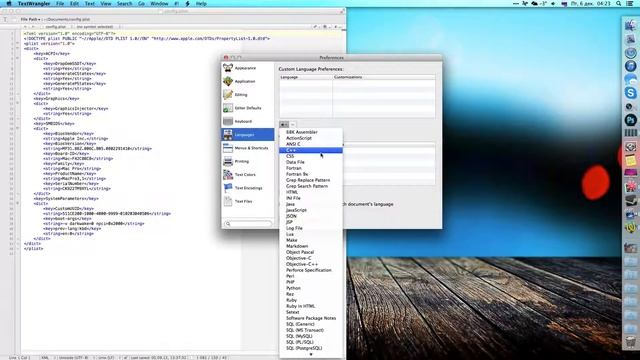This screenshot has height=360, width=640.
Task: Click the Skype icon in the Dock
Action: tap(630, 93)
